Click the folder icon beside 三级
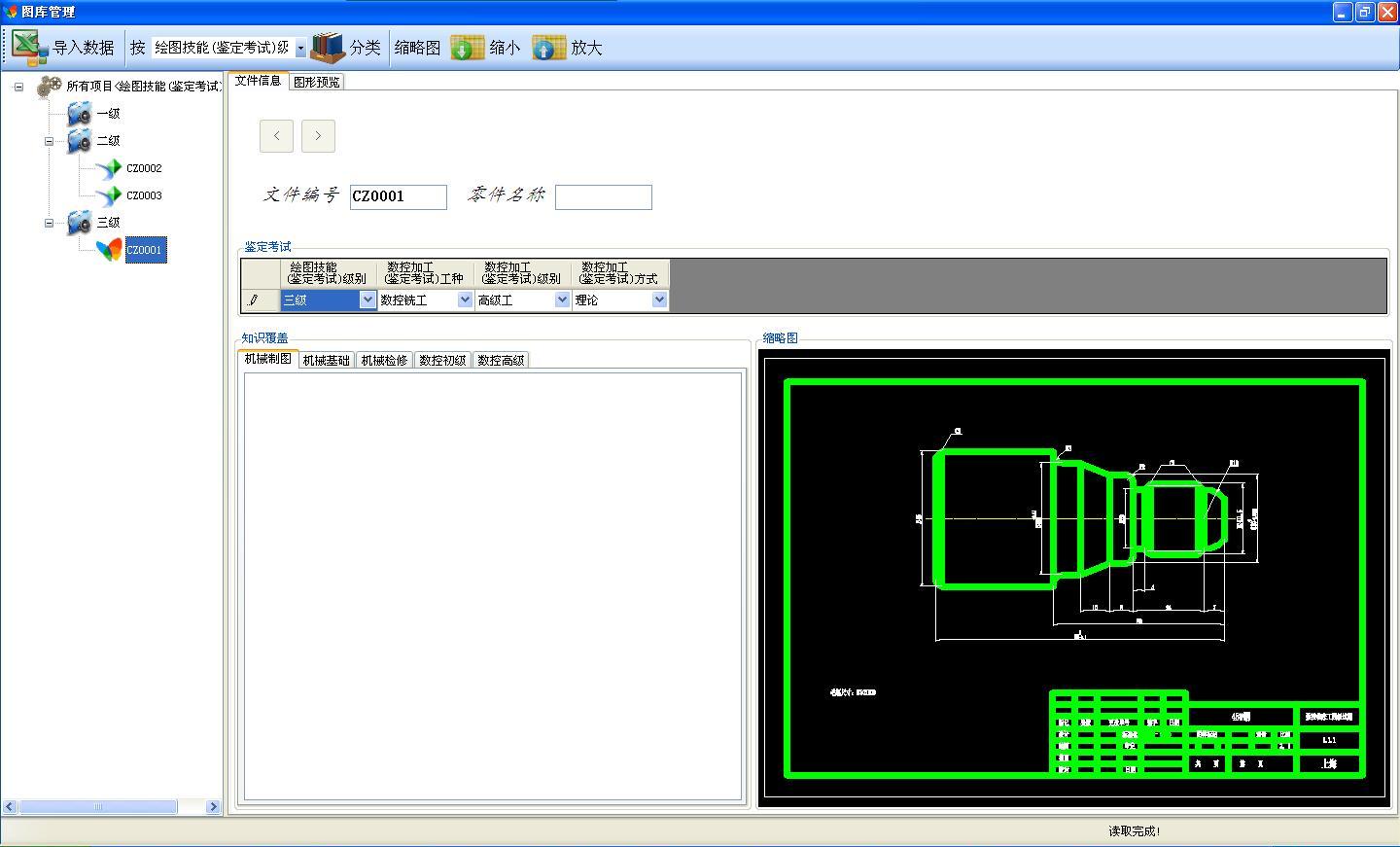This screenshot has width=1400, height=847. [x=80, y=222]
